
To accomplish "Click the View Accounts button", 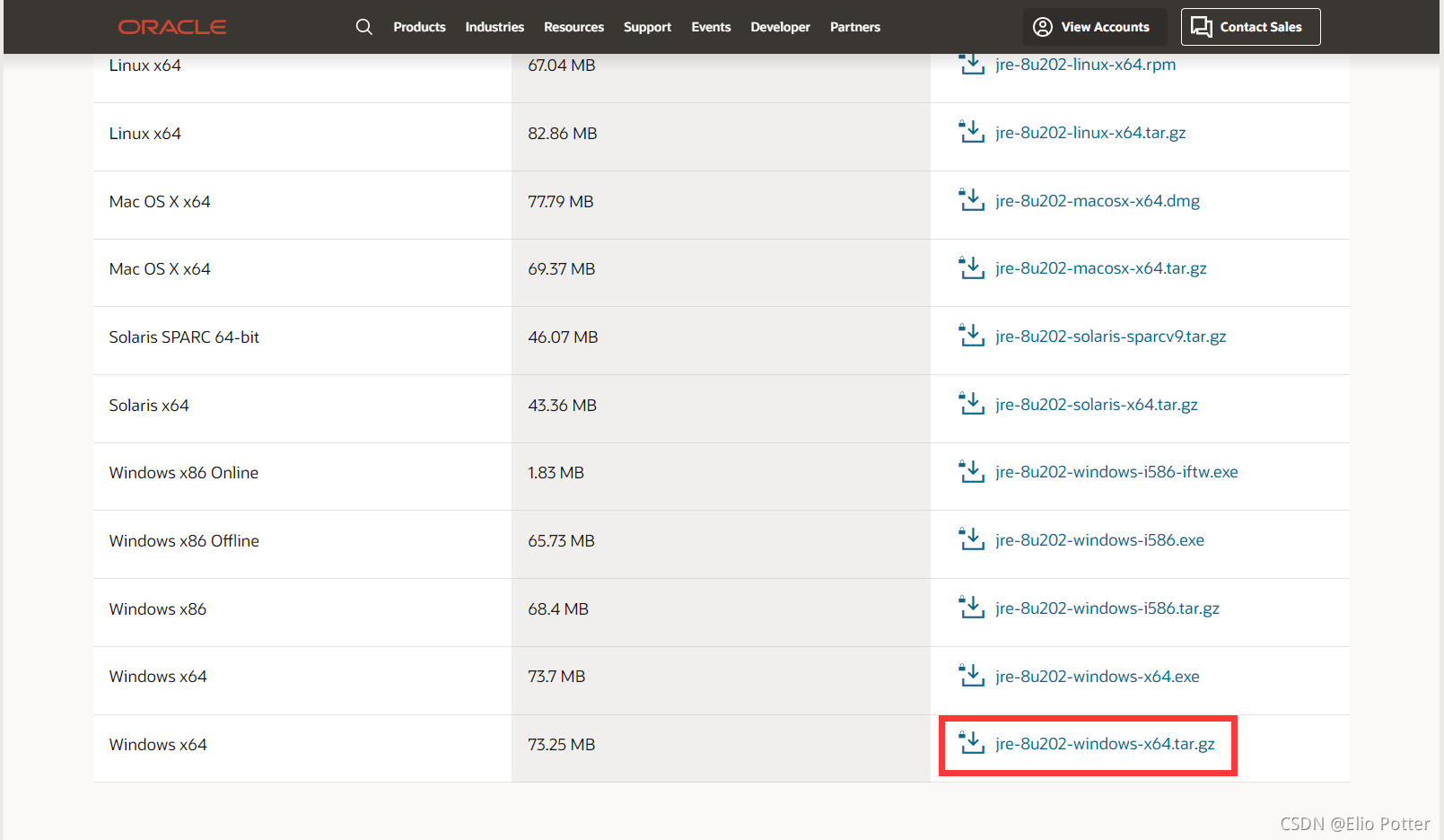I will [x=1095, y=27].
